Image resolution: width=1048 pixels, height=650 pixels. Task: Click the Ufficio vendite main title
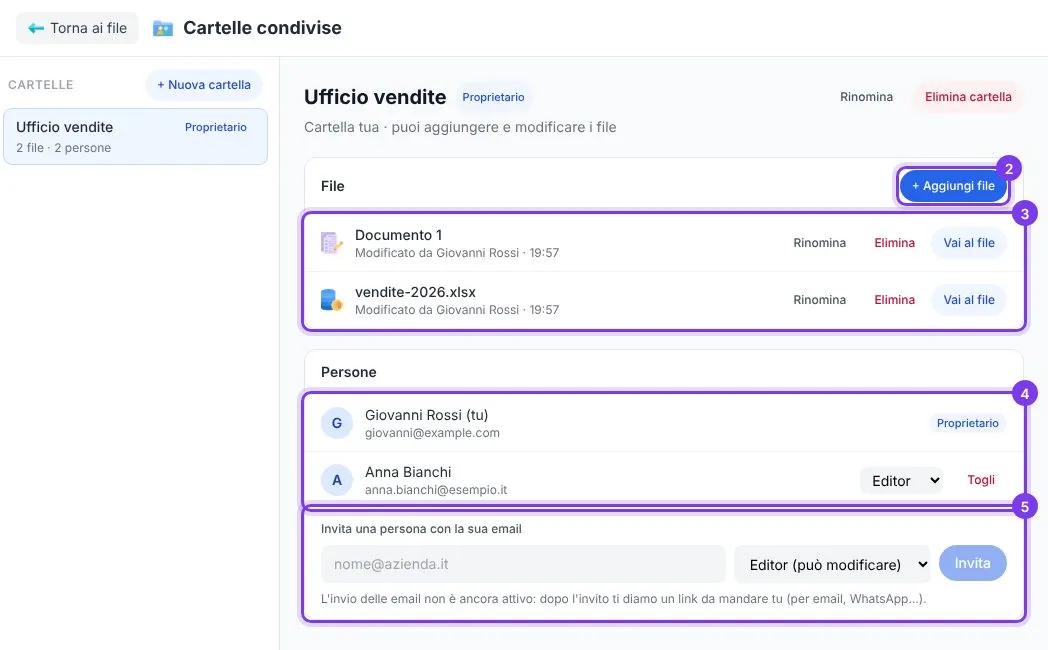pyautogui.click(x=375, y=97)
